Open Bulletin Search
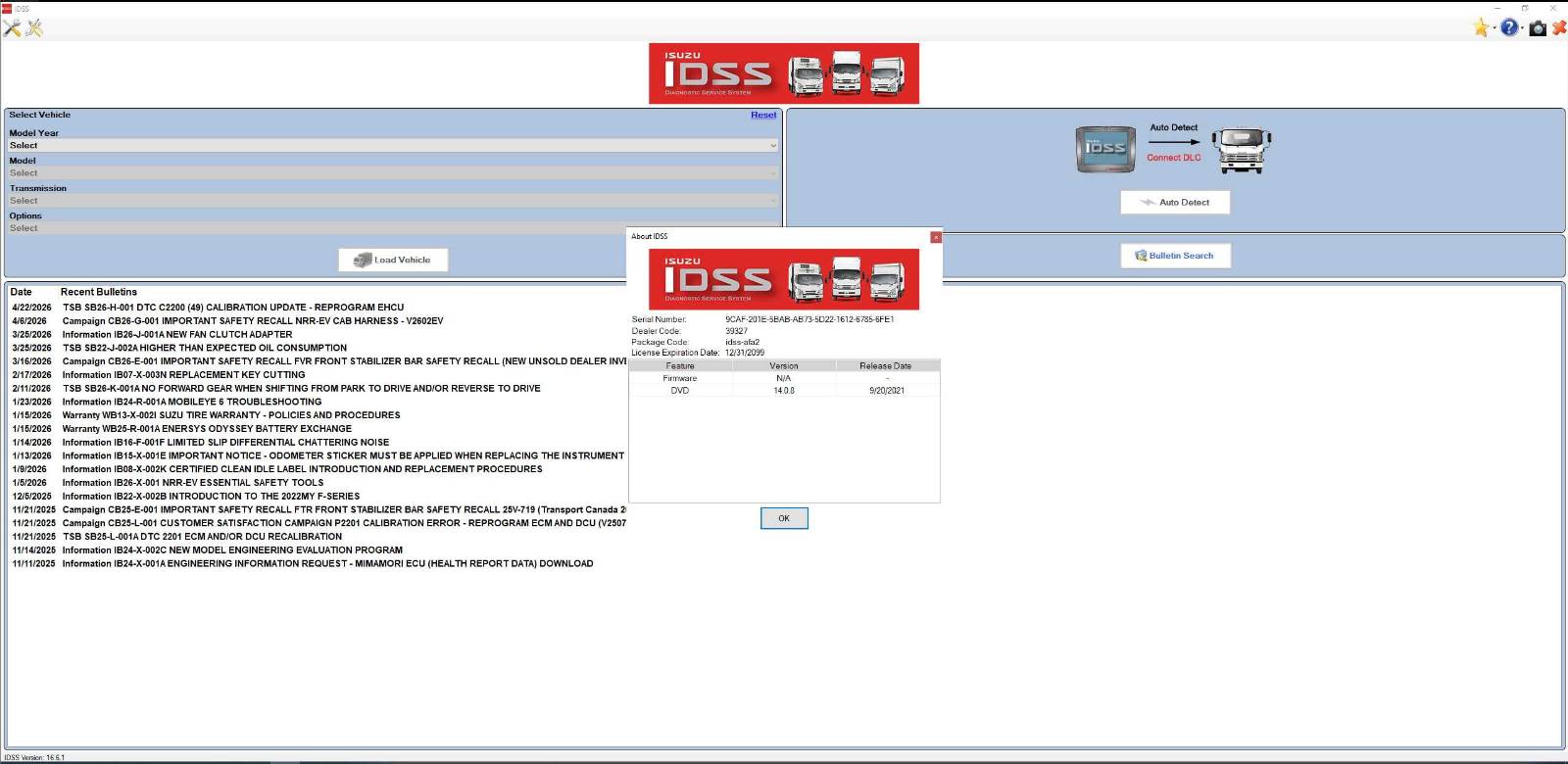The image size is (1568, 764). (x=1175, y=256)
